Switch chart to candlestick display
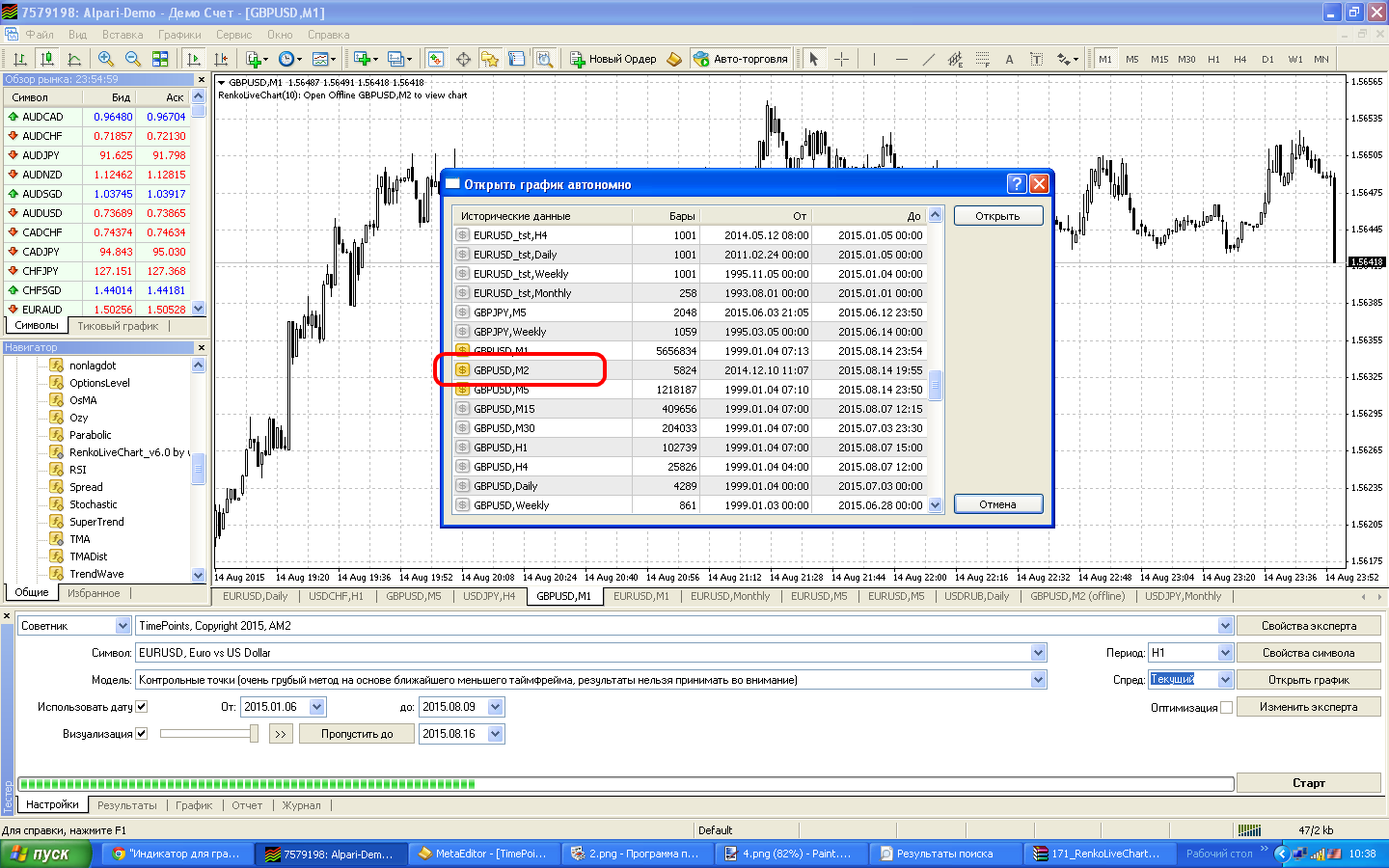The width and height of the screenshot is (1389, 868). [x=46, y=59]
